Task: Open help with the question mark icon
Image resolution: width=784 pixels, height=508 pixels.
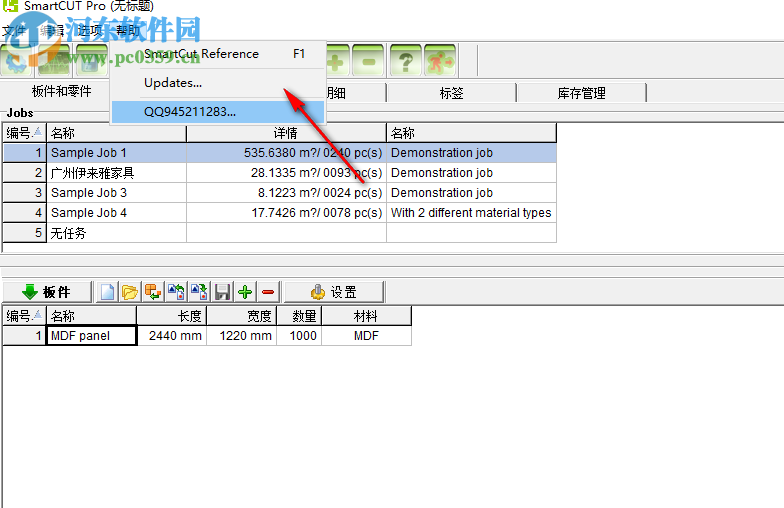Action: click(406, 60)
